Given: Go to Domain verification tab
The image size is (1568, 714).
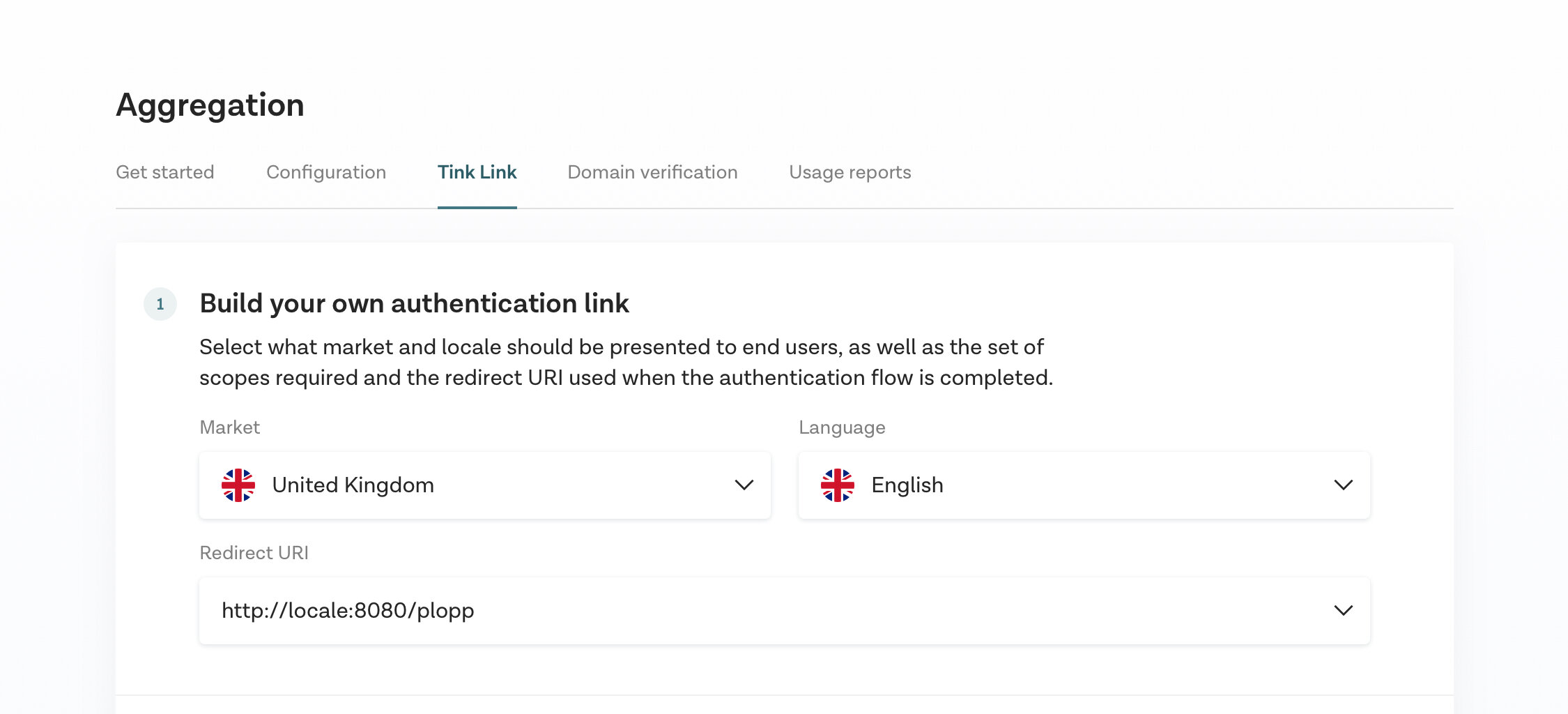Looking at the screenshot, I should [653, 172].
